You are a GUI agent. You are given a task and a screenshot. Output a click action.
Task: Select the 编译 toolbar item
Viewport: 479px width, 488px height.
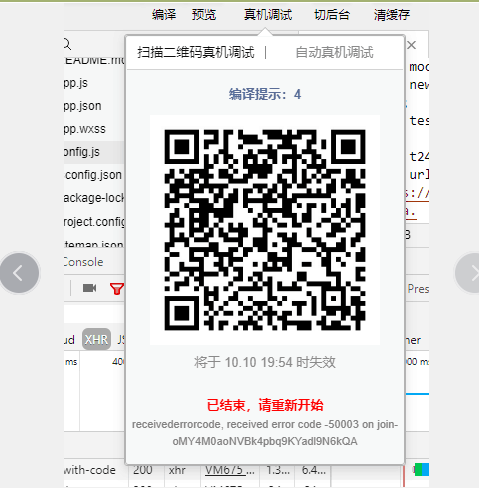[x=164, y=15]
